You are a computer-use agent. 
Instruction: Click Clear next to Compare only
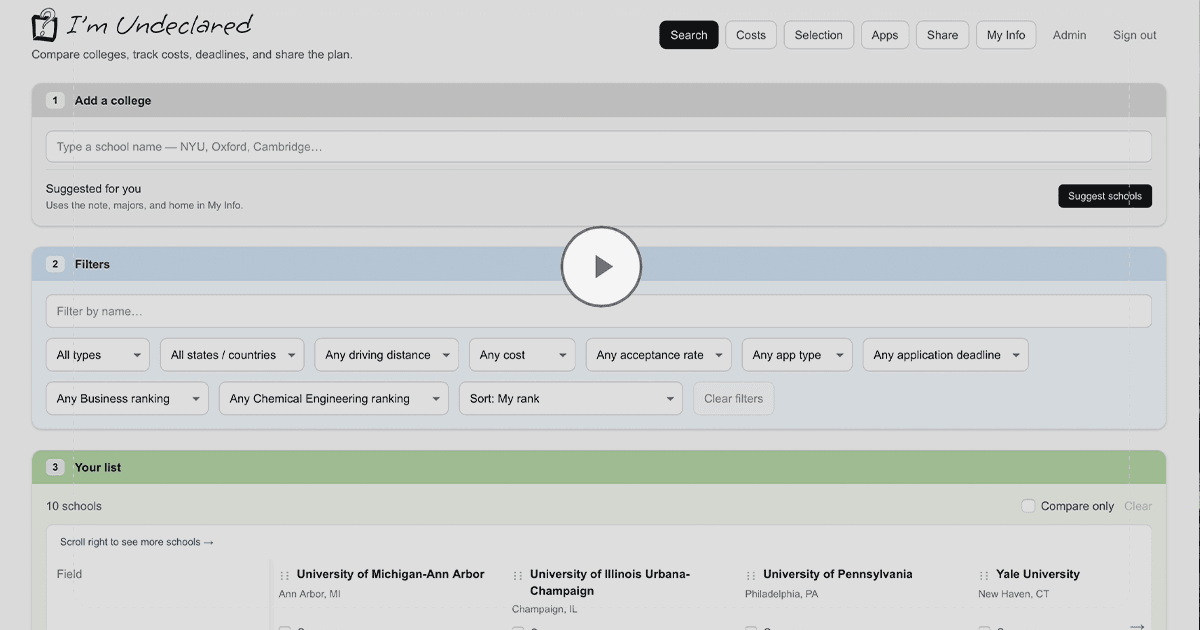1138,506
